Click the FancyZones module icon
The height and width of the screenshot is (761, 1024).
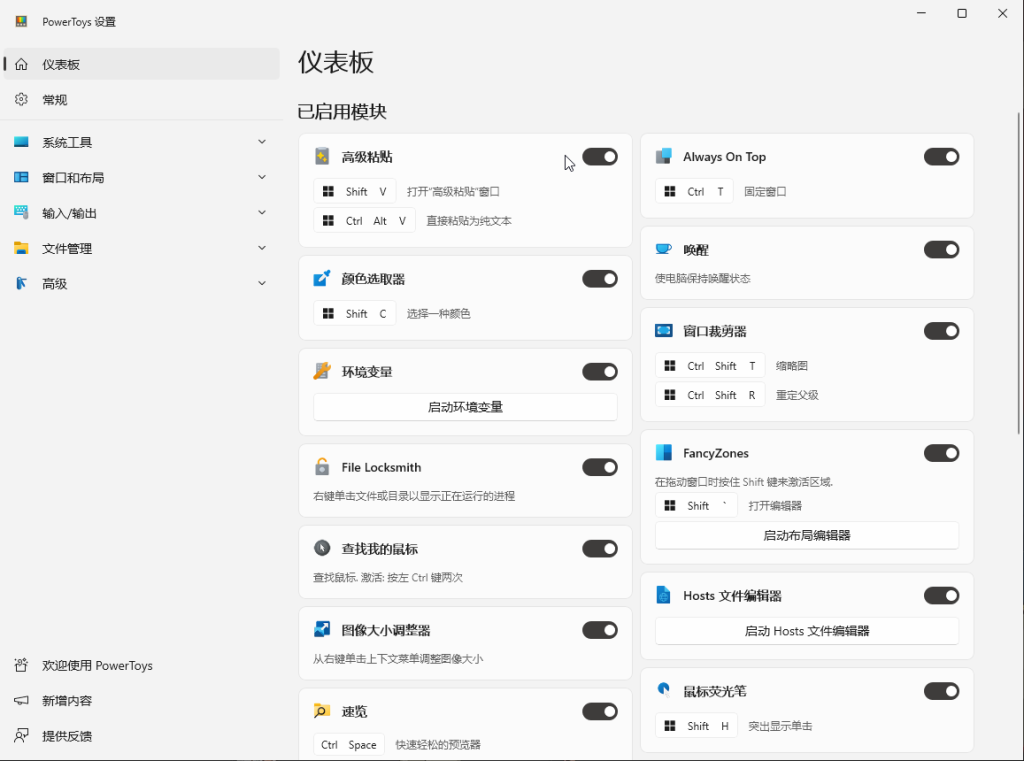[x=664, y=452]
